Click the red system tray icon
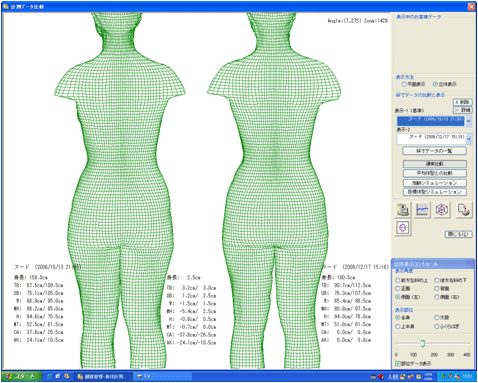 [x=381, y=377]
